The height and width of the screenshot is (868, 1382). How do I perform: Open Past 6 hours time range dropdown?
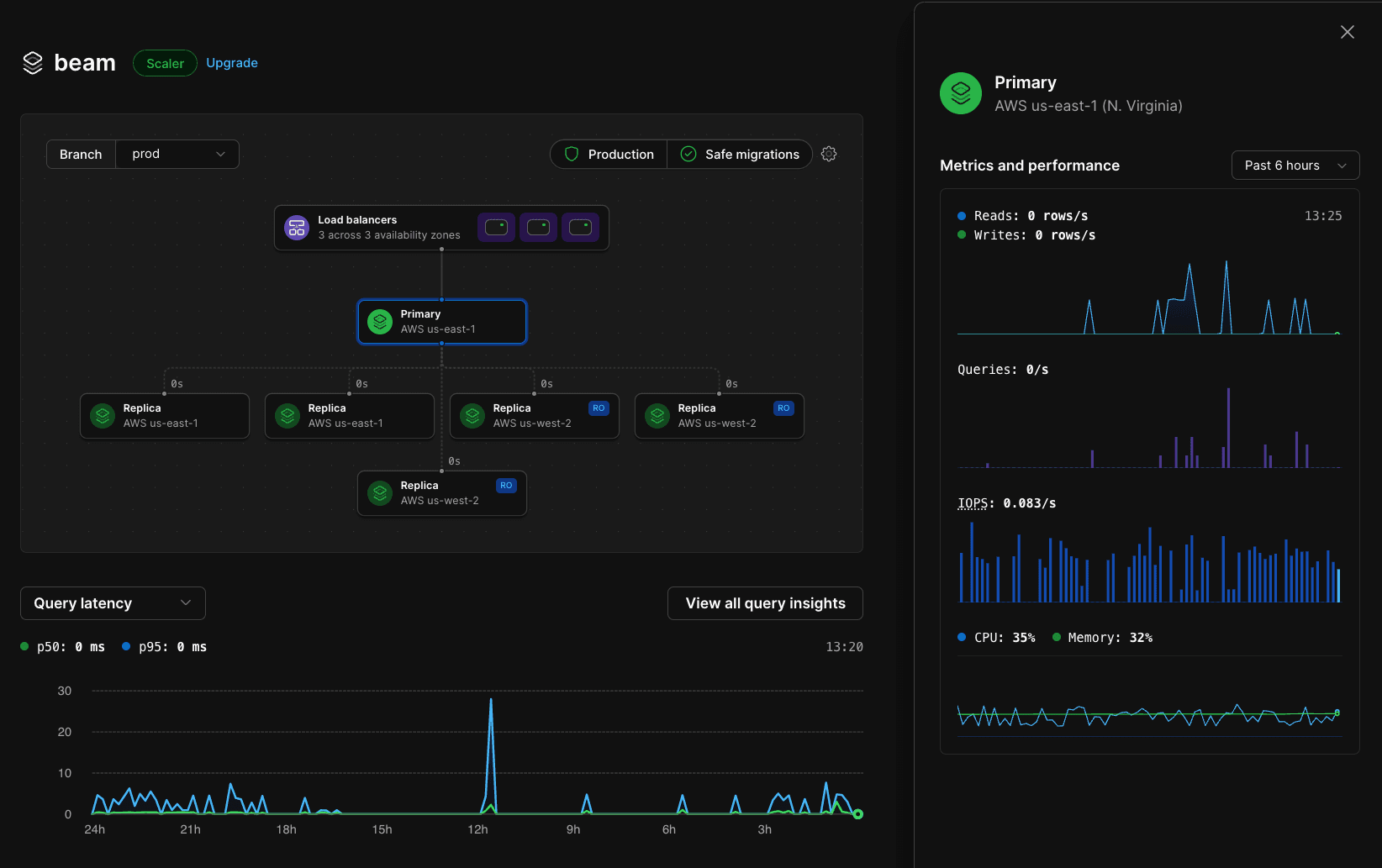coord(1295,166)
